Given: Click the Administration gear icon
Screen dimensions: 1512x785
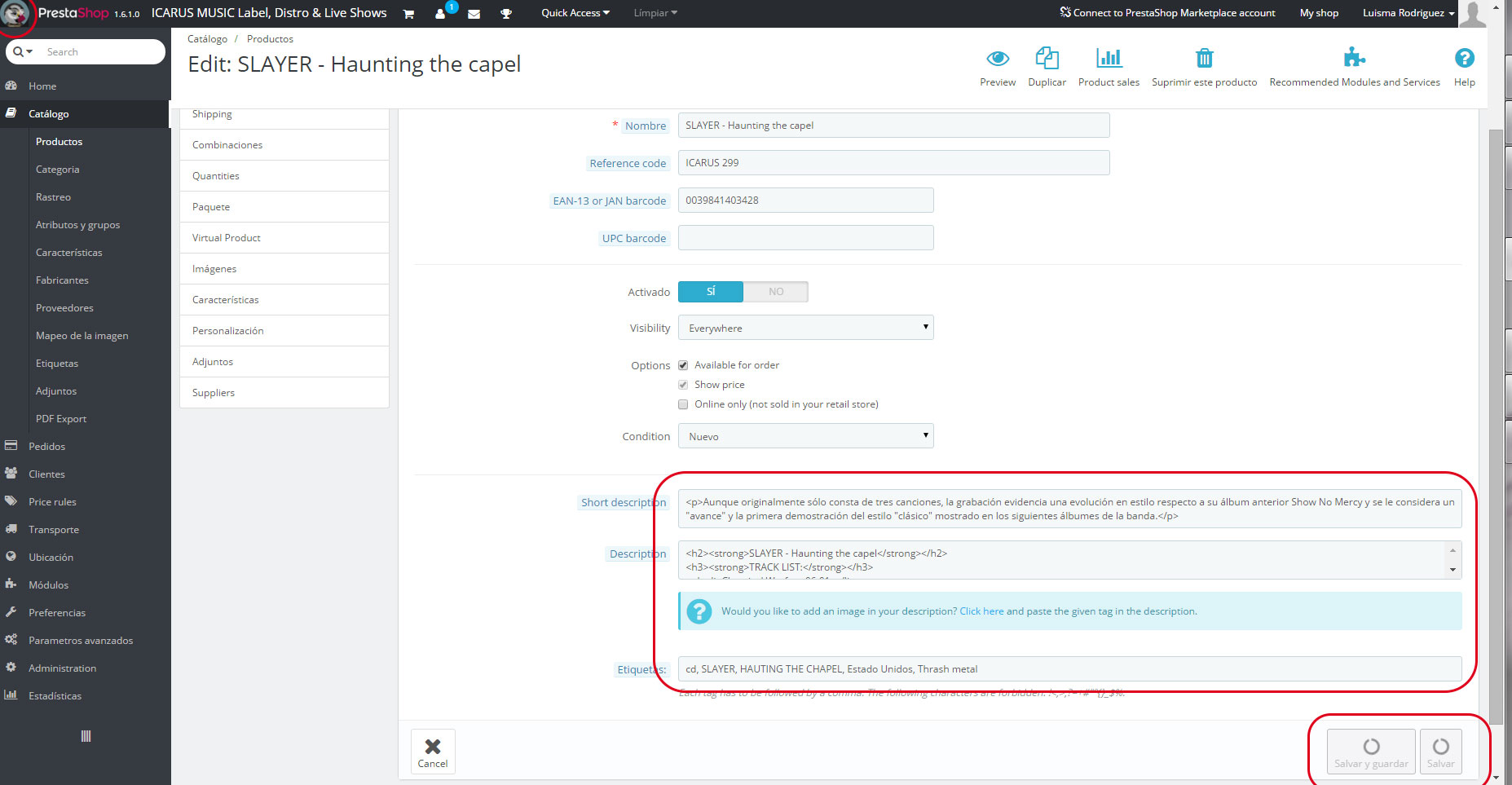Looking at the screenshot, I should pos(11,668).
